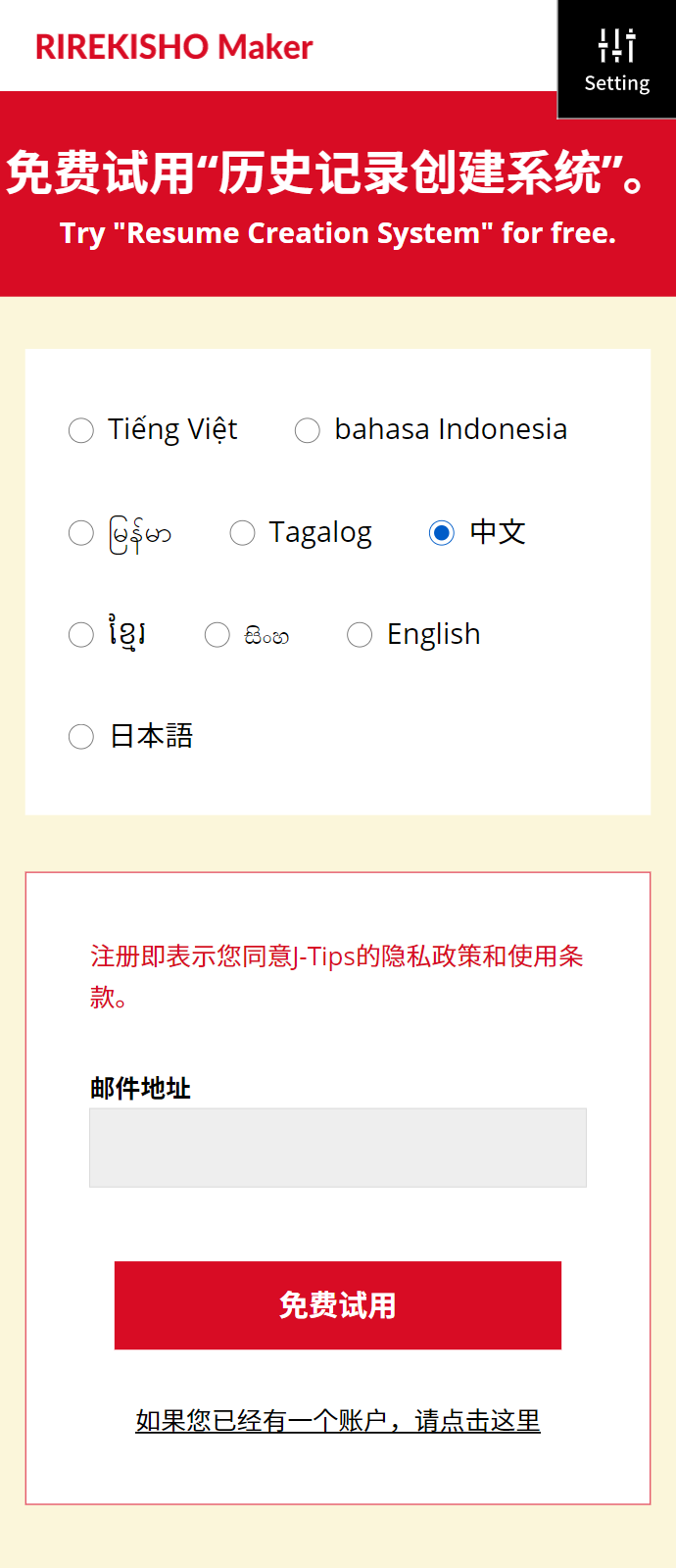The image size is (676, 1568).
Task: Choose the Burmese language radio option
Action: [x=81, y=533]
